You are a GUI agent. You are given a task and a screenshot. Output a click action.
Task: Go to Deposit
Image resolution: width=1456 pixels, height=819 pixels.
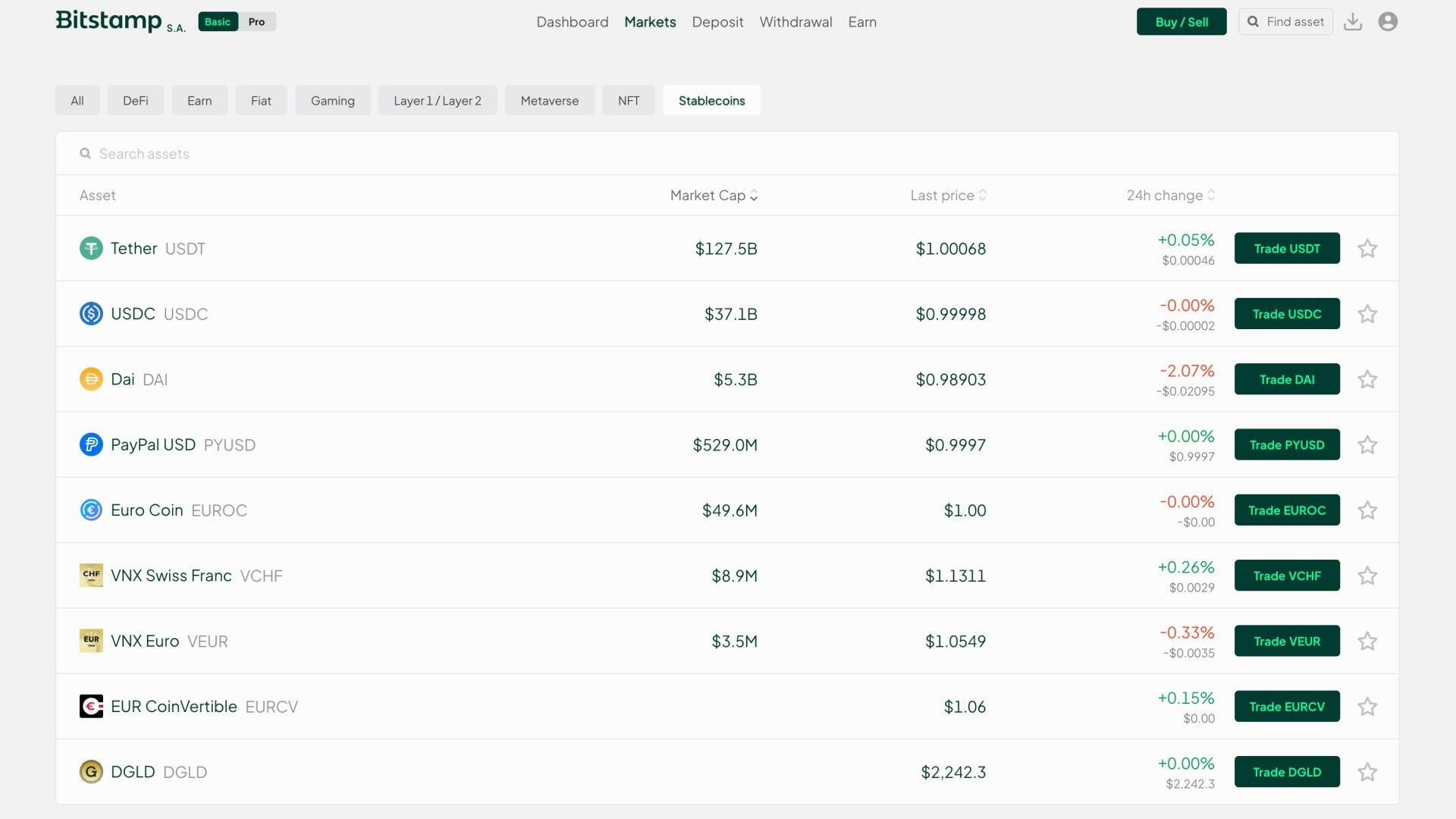point(717,22)
